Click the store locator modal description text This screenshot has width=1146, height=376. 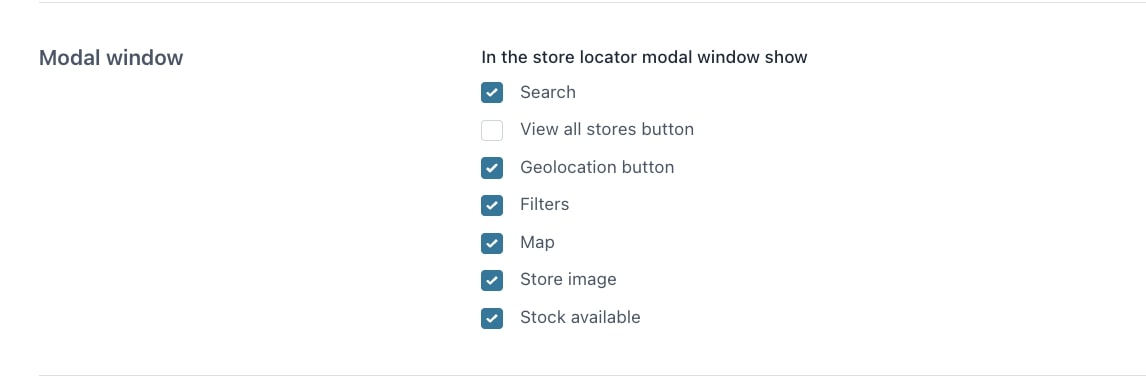click(x=645, y=57)
